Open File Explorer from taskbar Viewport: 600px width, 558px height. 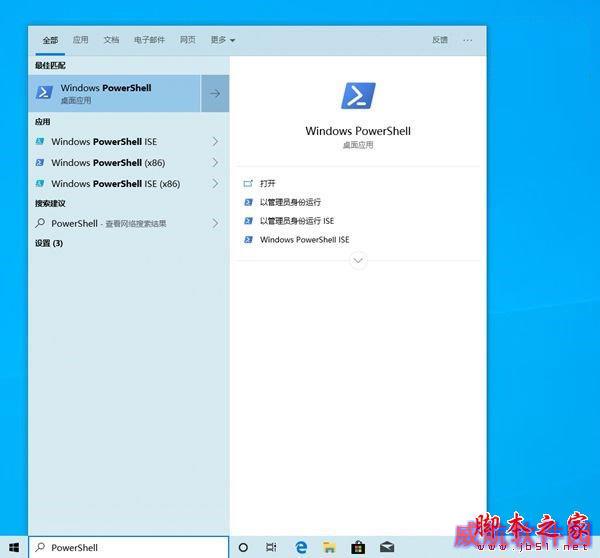coord(329,548)
